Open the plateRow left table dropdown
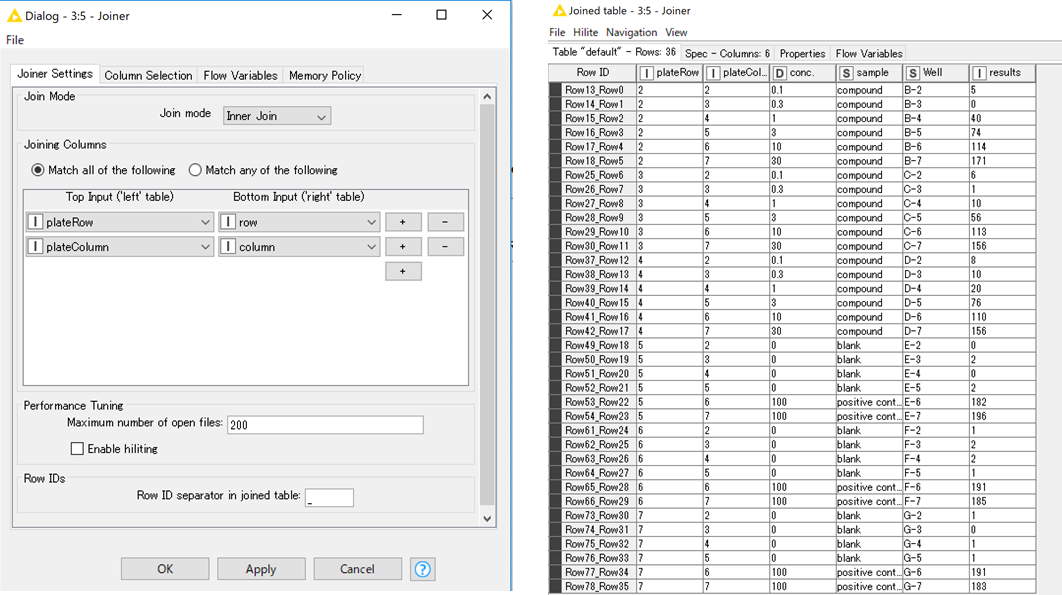 click(x=120, y=222)
